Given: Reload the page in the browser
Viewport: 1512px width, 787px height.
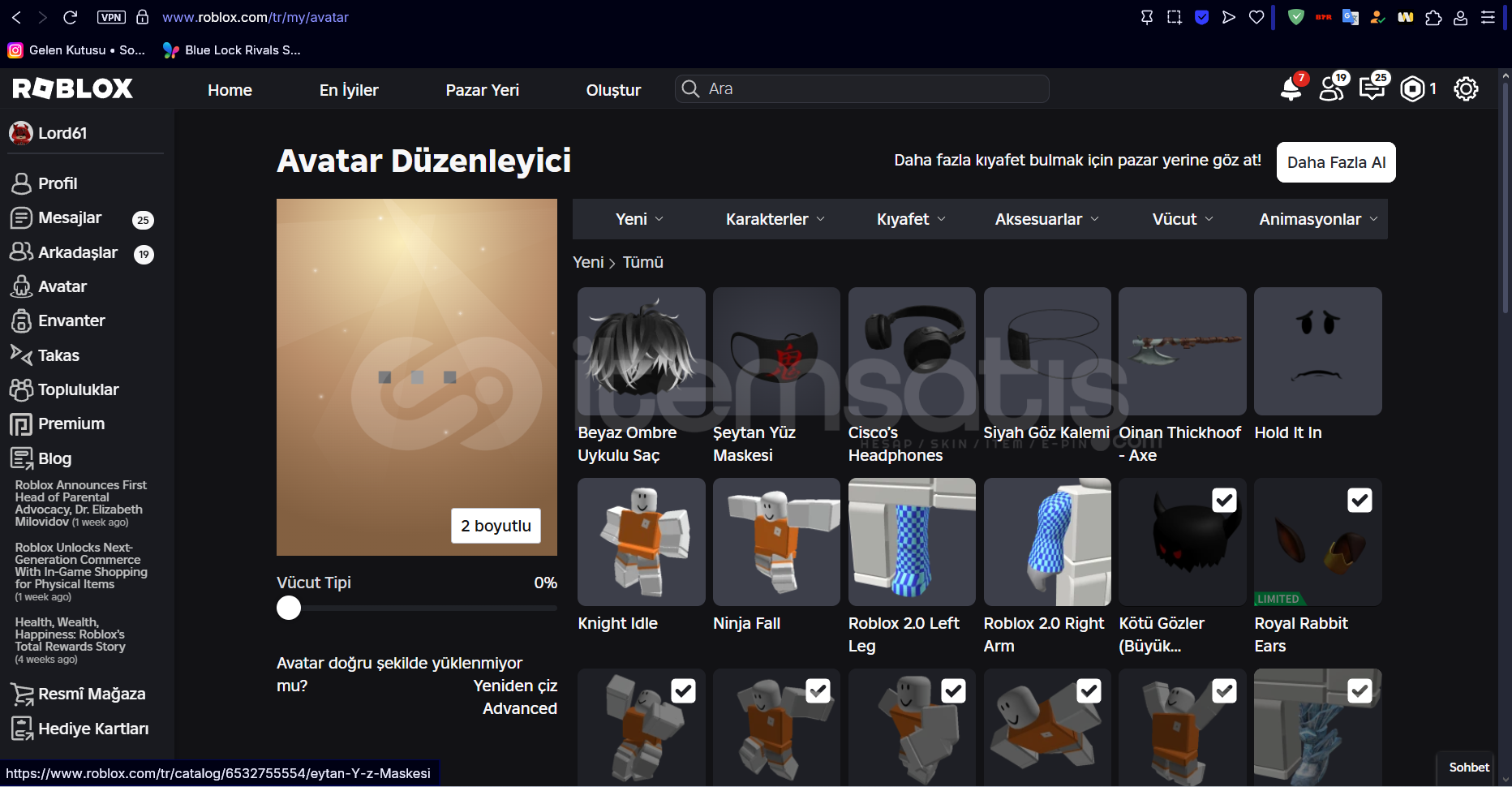Looking at the screenshot, I should tap(71, 17).
